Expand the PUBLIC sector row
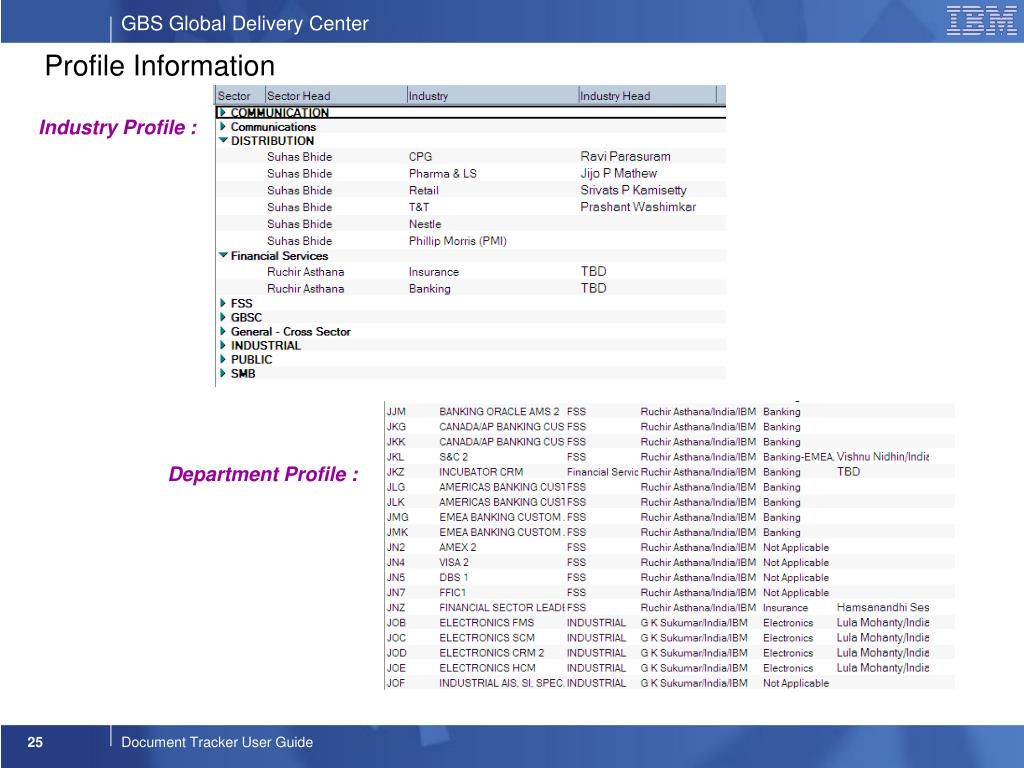Image resolution: width=1024 pixels, height=768 pixels. point(223,359)
